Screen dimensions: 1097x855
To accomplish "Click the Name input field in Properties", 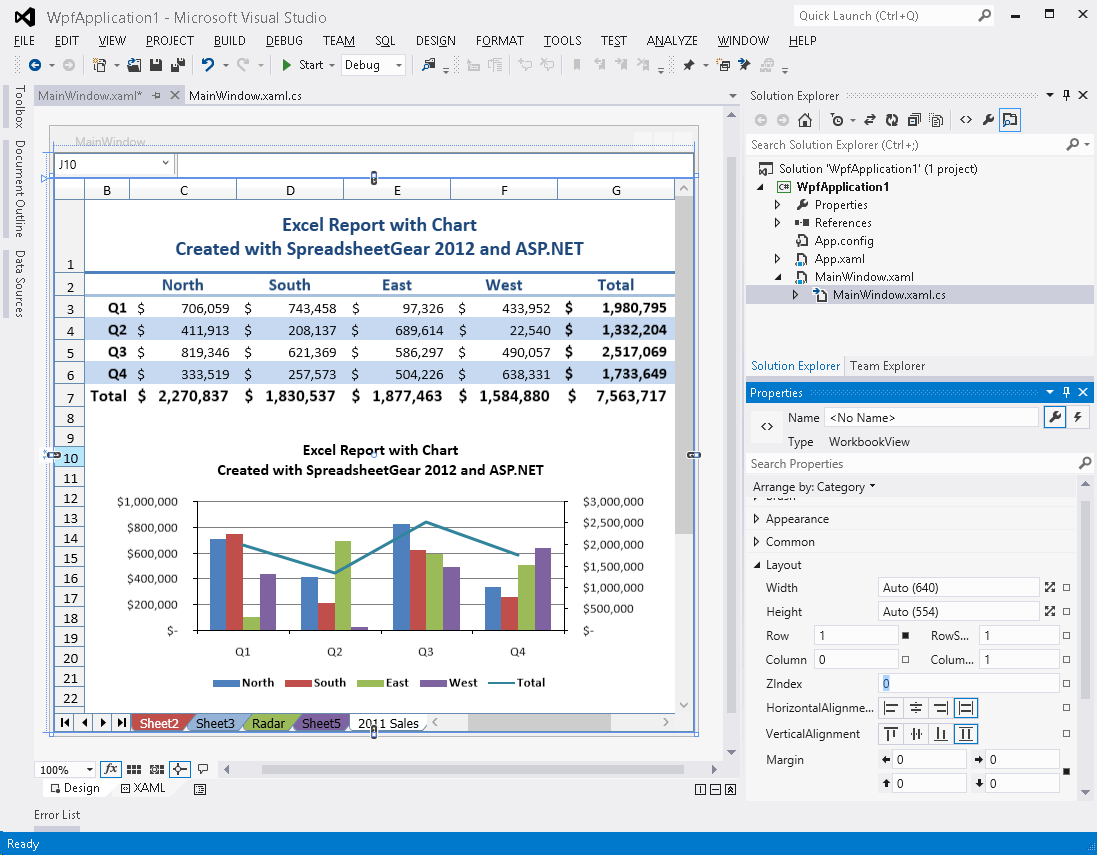I will 932,417.
